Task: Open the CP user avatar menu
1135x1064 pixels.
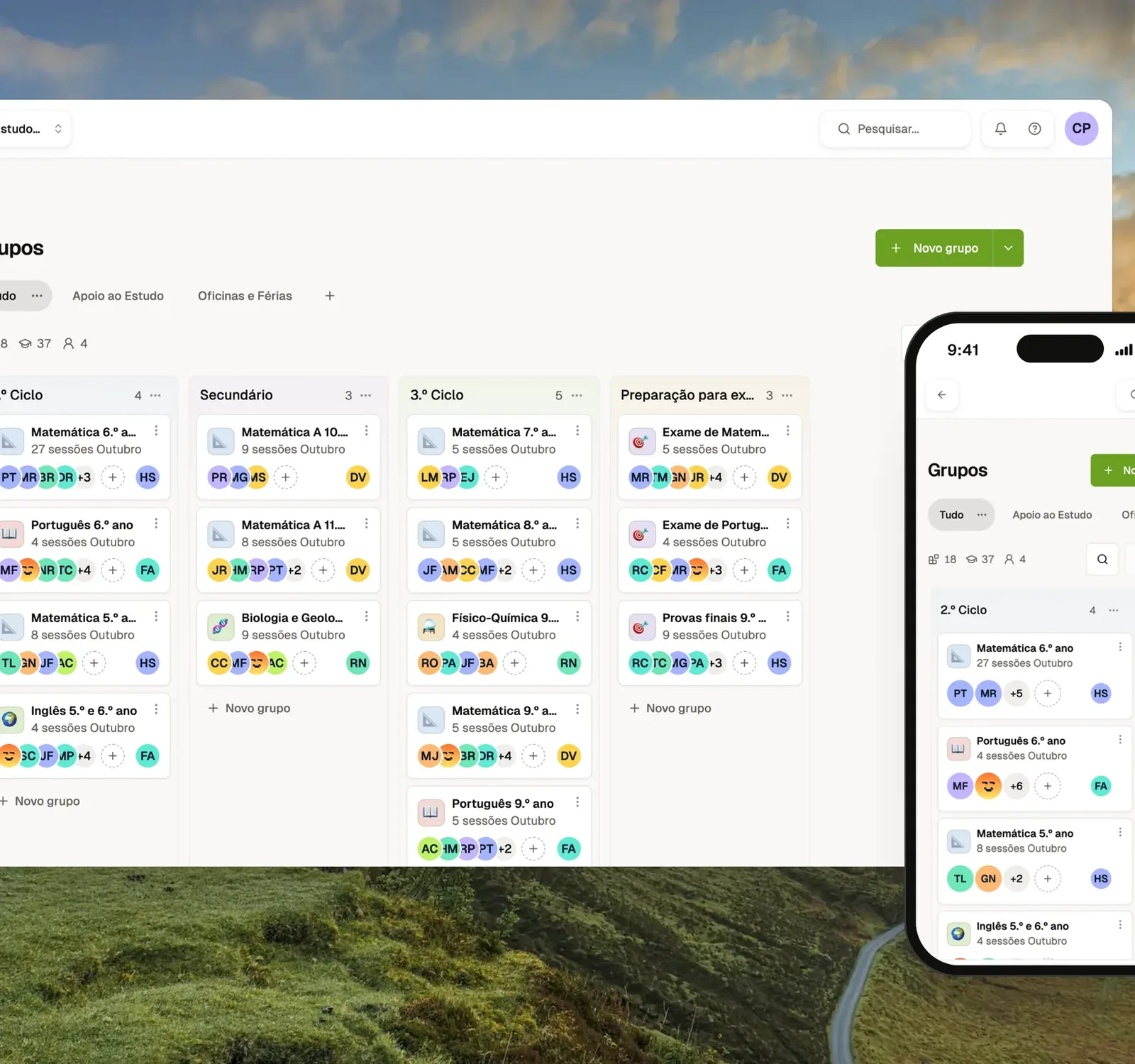Action: [1081, 128]
